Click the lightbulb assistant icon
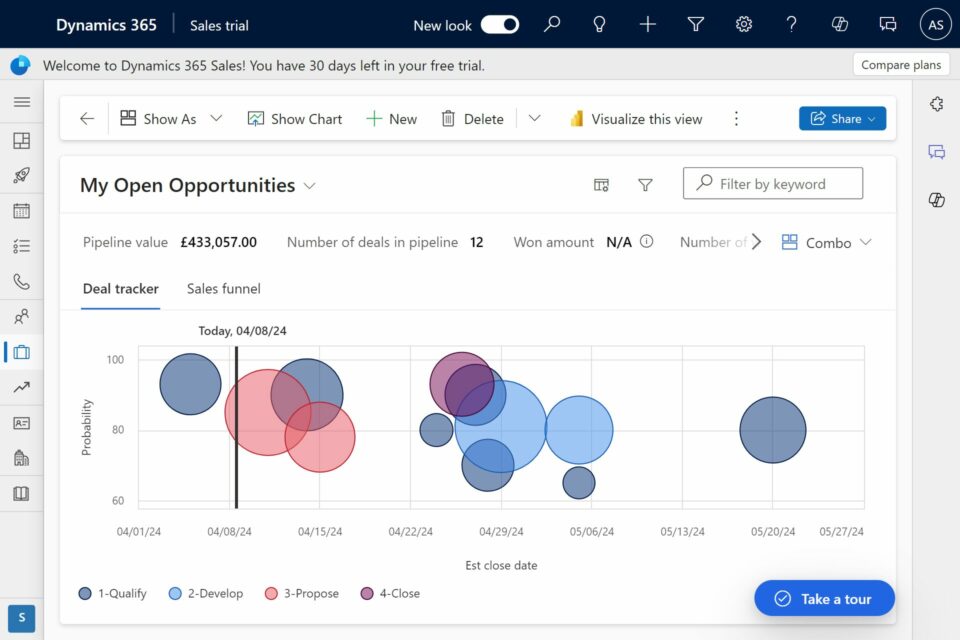Image resolution: width=960 pixels, height=640 pixels. tap(600, 25)
